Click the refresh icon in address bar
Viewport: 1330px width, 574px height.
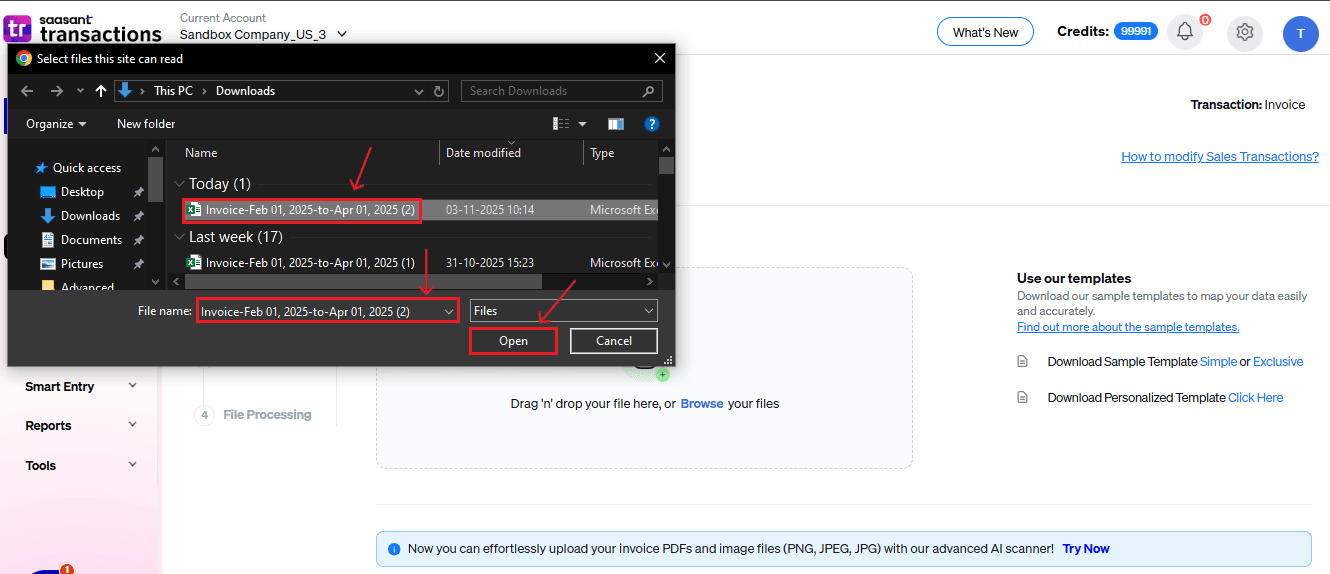[439, 91]
